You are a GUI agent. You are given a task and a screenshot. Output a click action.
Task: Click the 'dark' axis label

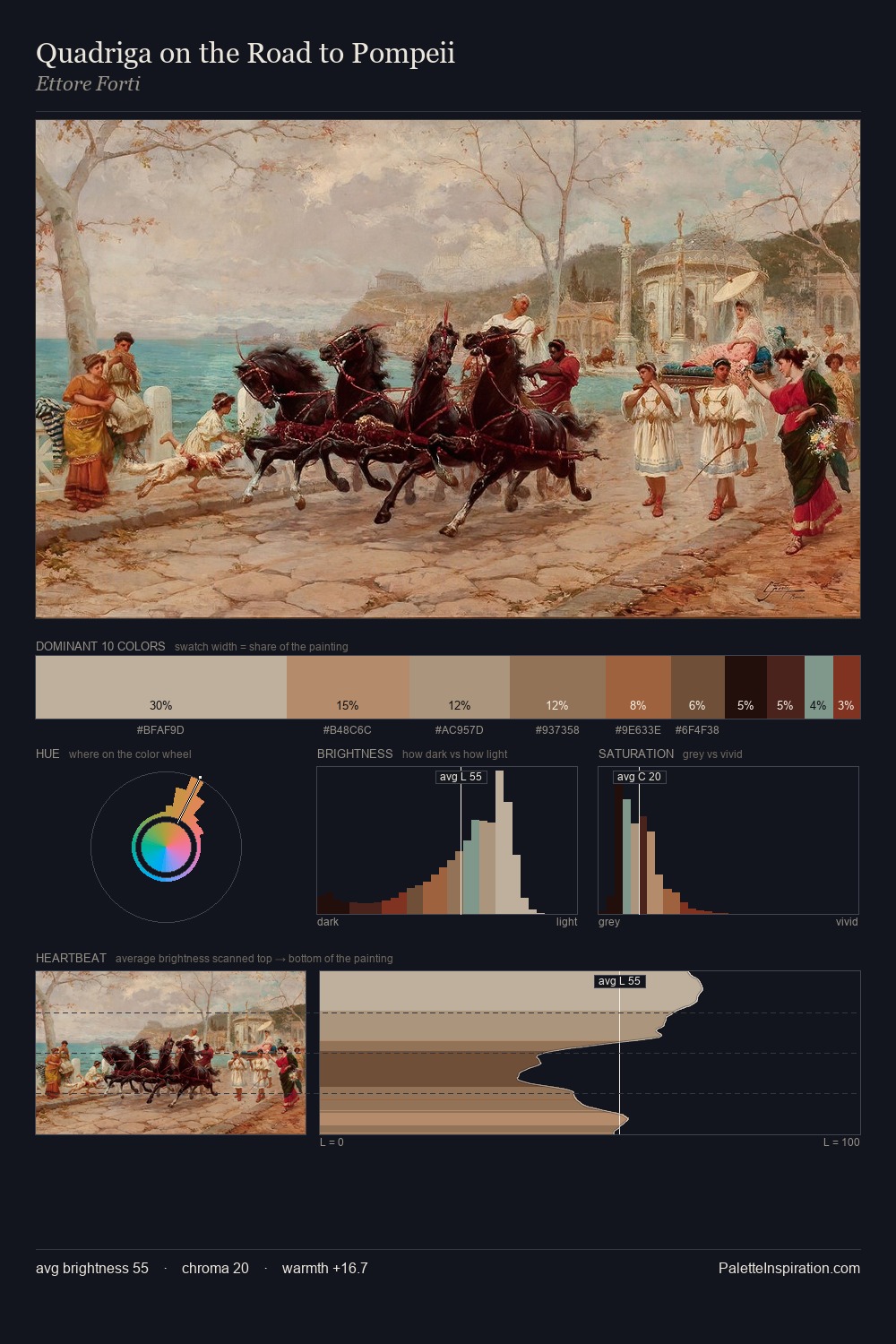[x=328, y=922]
